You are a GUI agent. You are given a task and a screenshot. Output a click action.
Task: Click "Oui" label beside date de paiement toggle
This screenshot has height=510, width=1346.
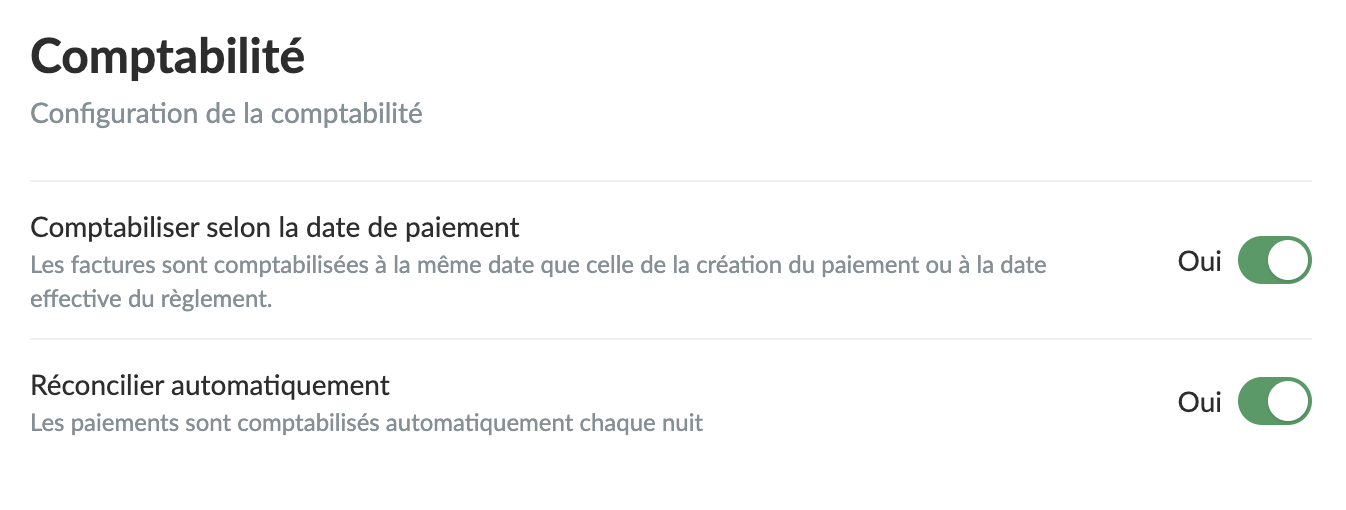click(1199, 261)
